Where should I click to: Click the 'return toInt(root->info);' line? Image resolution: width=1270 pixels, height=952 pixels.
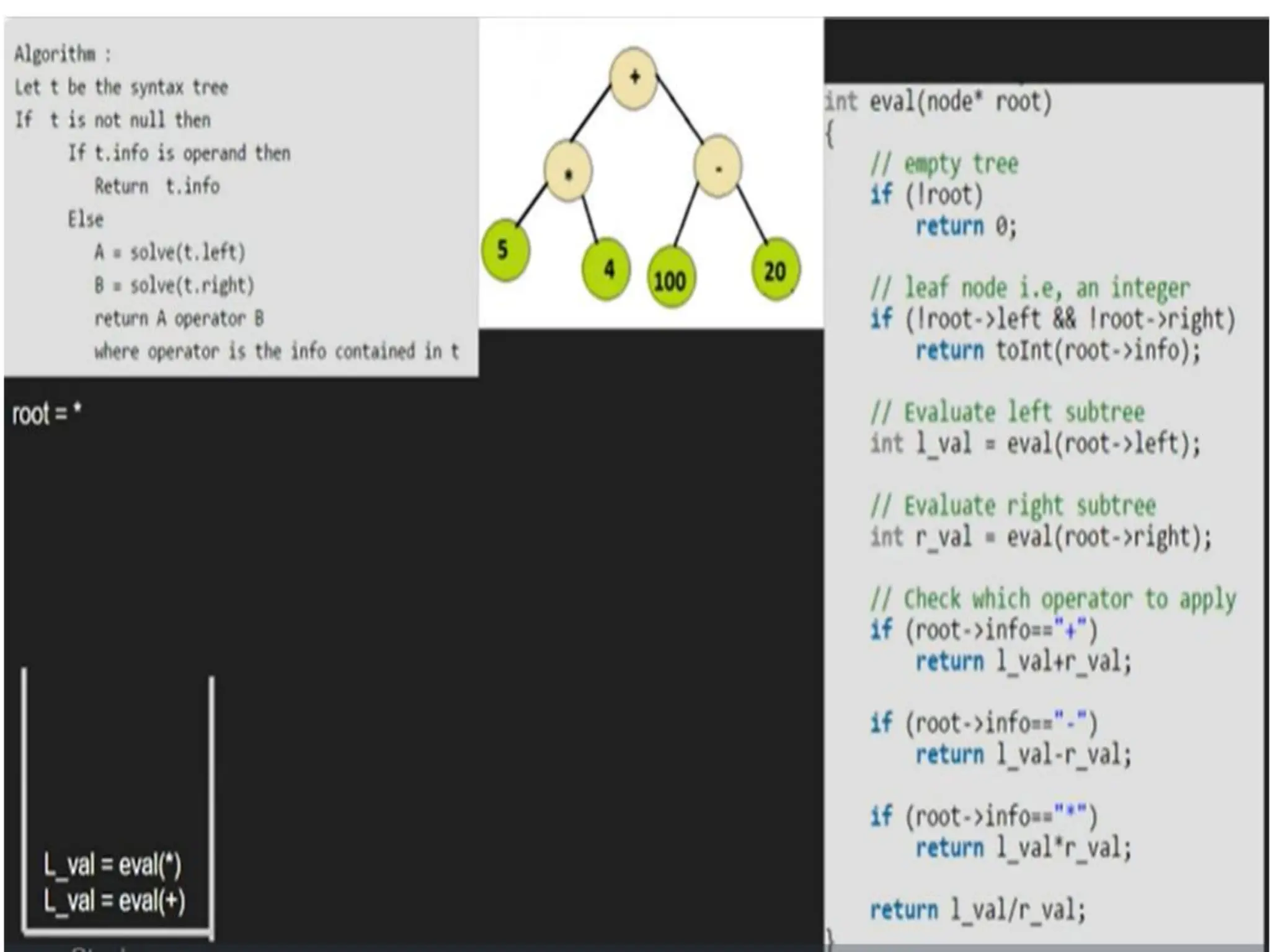click(1058, 350)
